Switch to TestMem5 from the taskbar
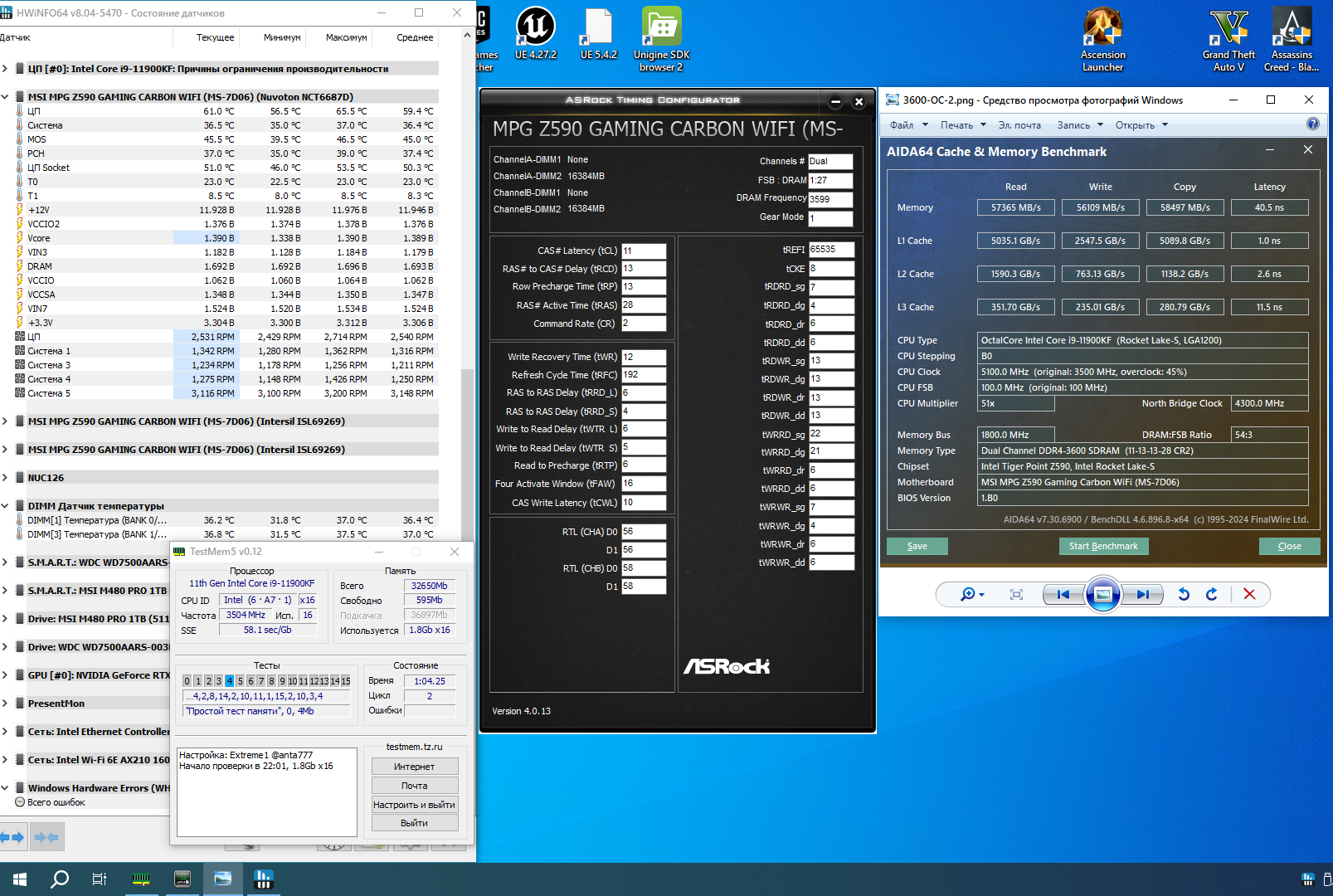Screen dimensions: 1333x896 141,879
